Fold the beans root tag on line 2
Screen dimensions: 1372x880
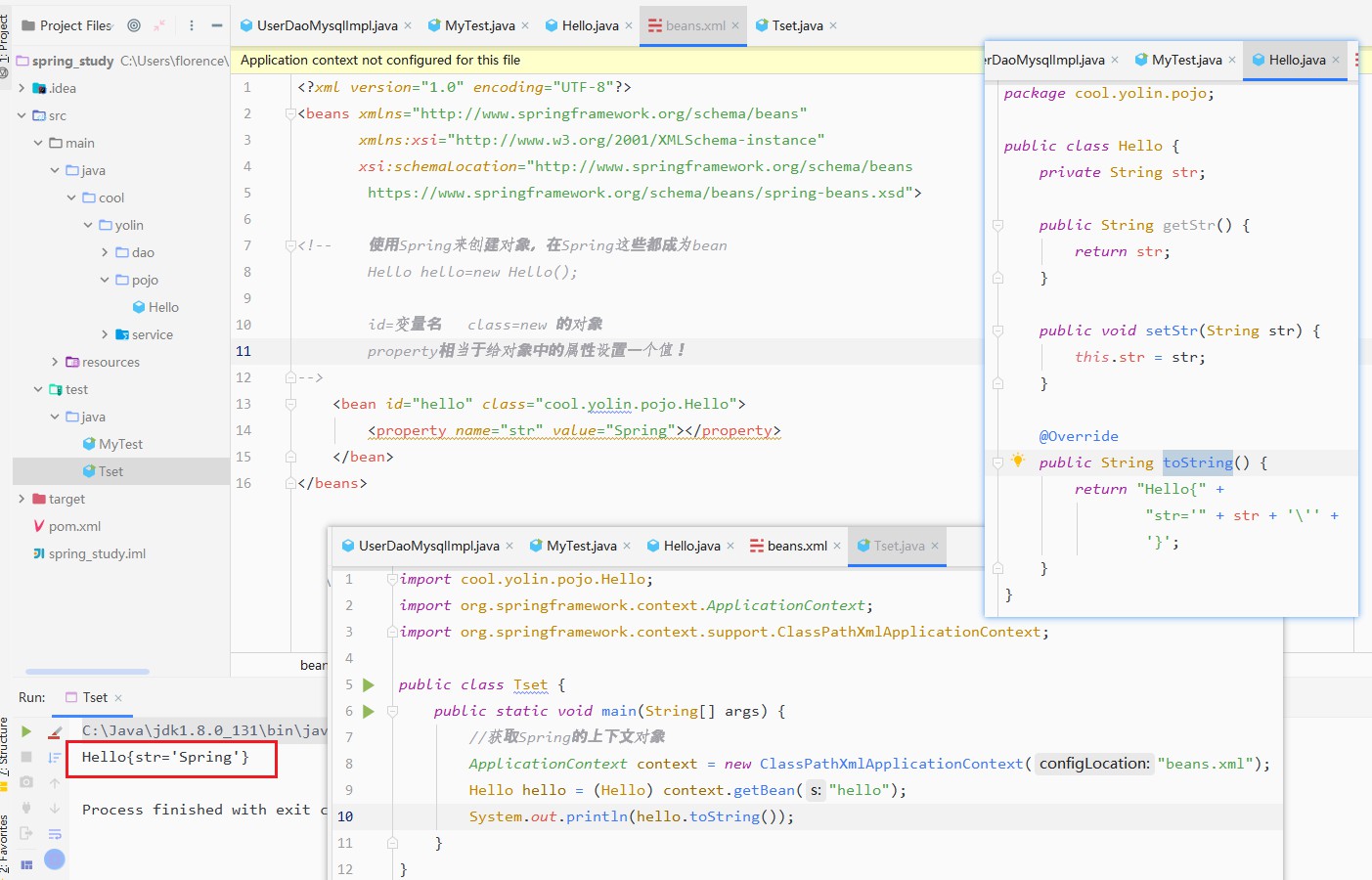point(290,113)
